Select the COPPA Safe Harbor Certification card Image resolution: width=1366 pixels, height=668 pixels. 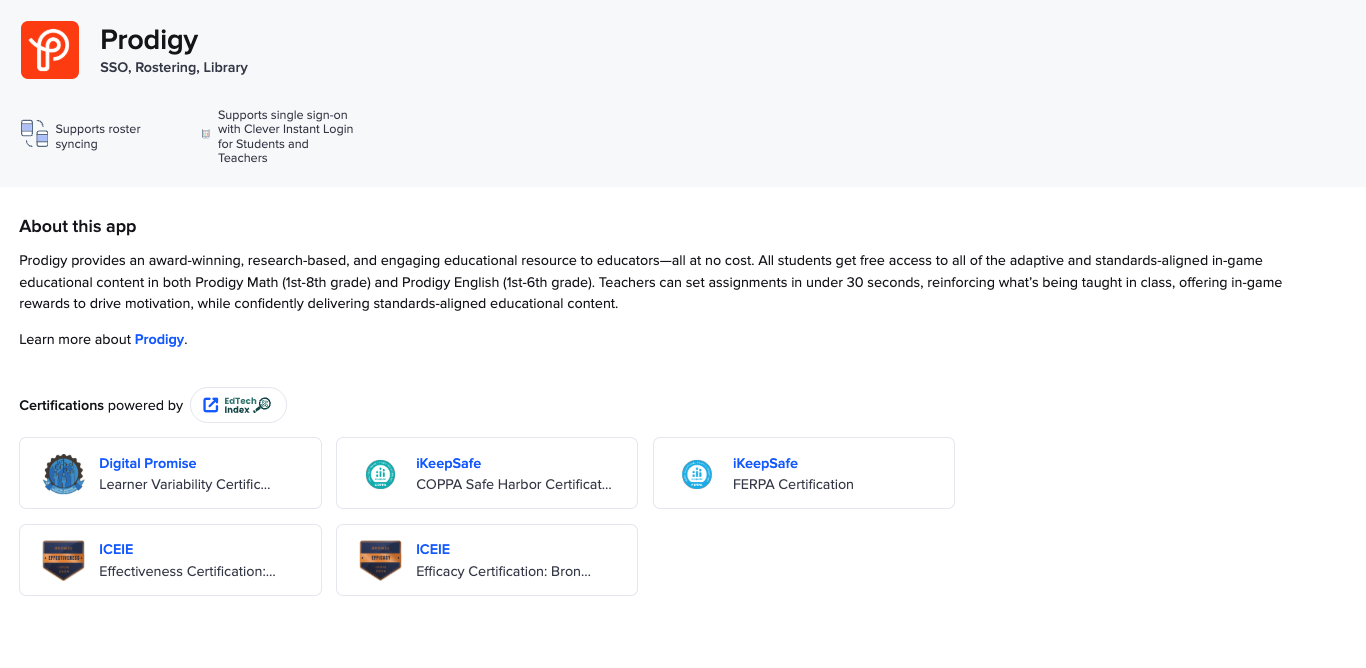pyautogui.click(x=487, y=473)
